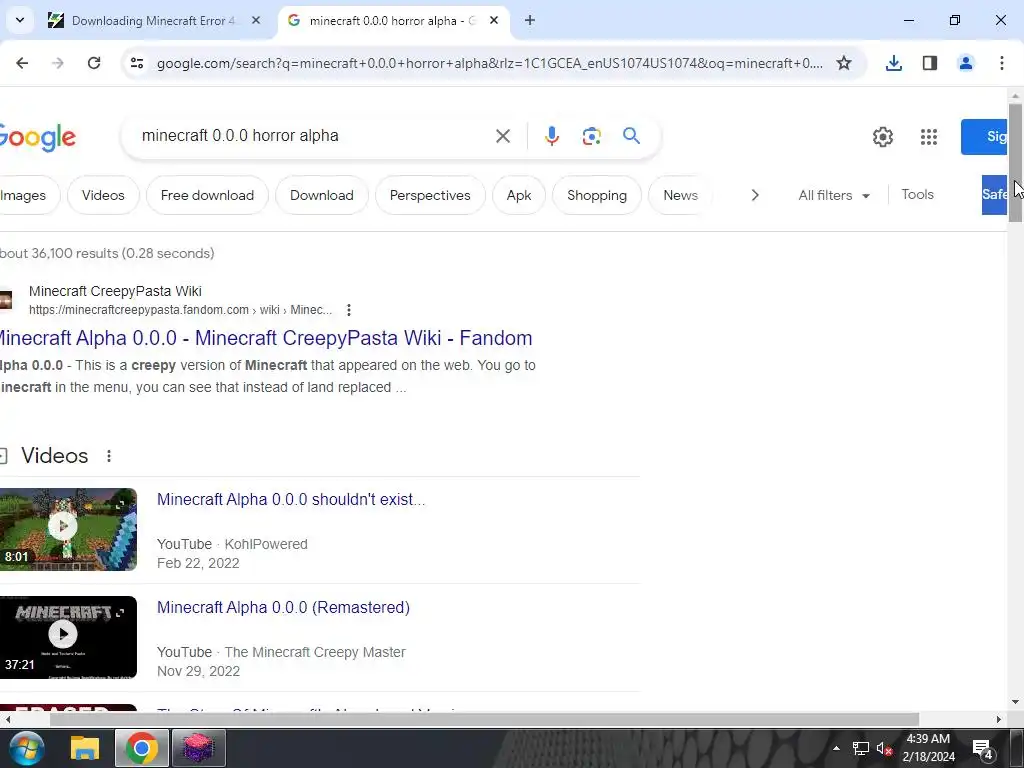Open the All filters dropdown
Viewport: 1024px width, 768px height.
(834, 195)
